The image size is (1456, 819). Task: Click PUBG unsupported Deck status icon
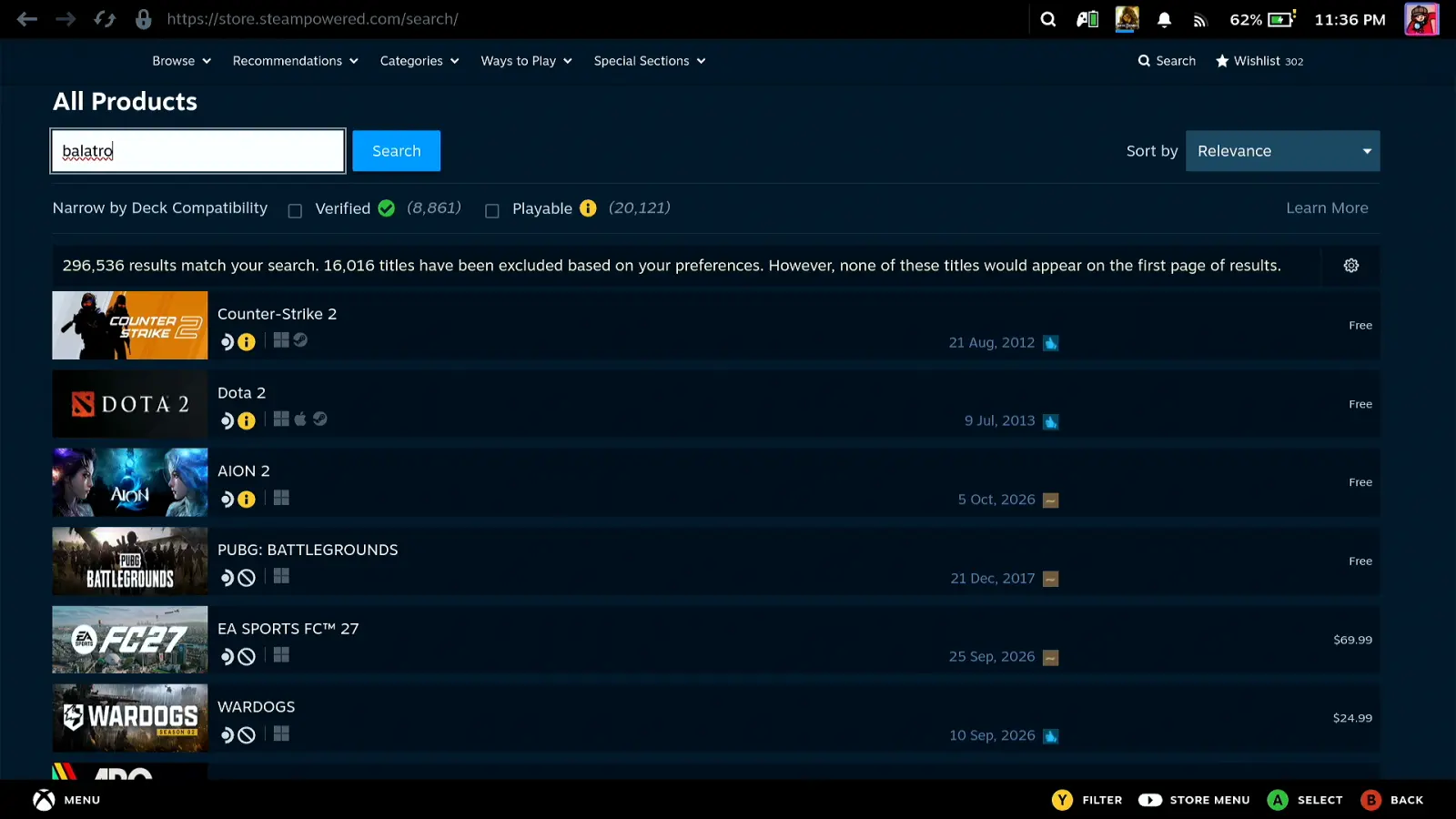(247, 578)
